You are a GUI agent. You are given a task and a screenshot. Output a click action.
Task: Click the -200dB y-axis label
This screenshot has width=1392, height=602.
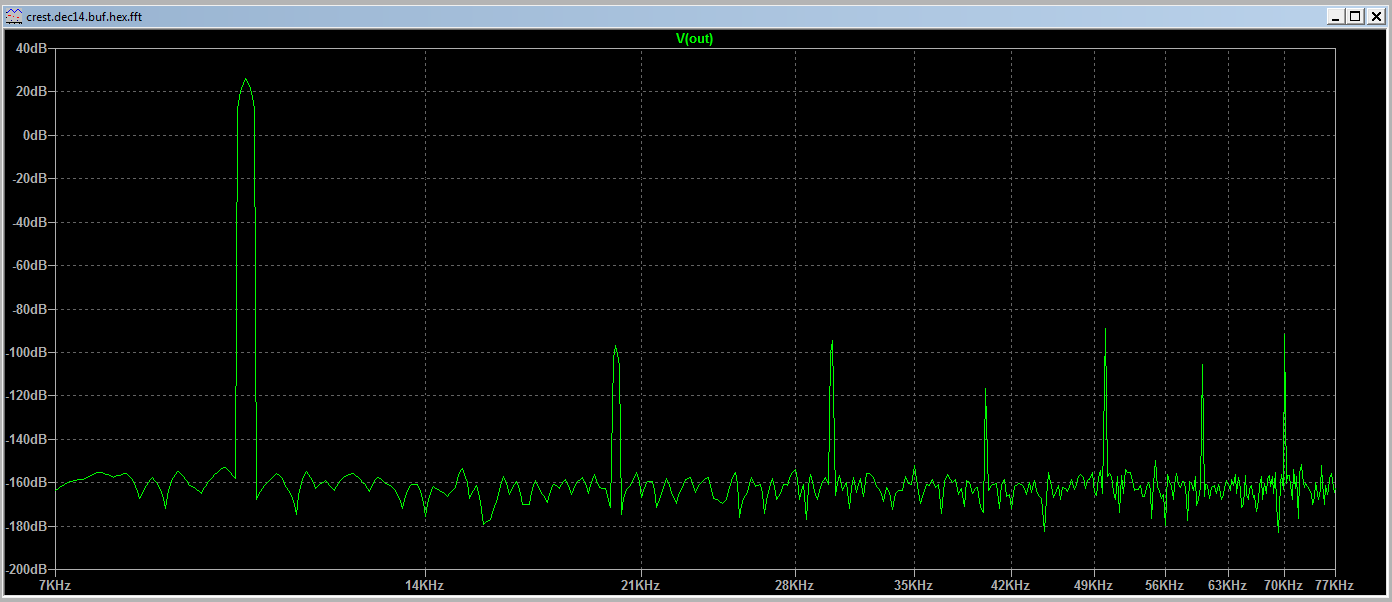click(x=27, y=569)
